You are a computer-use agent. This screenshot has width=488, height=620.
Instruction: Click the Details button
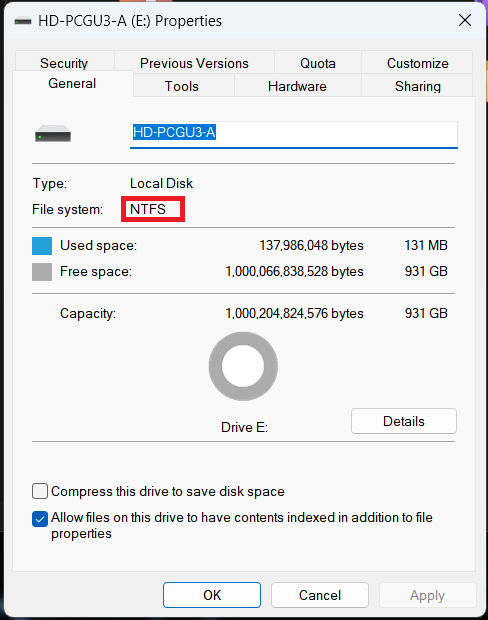404,421
